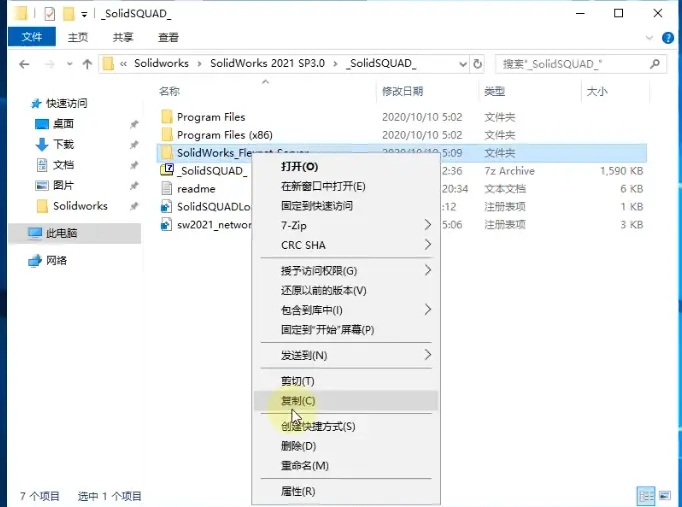Choose 还原以前的版本(V) from context menu
The height and width of the screenshot is (507, 682).
click(x=346, y=290)
